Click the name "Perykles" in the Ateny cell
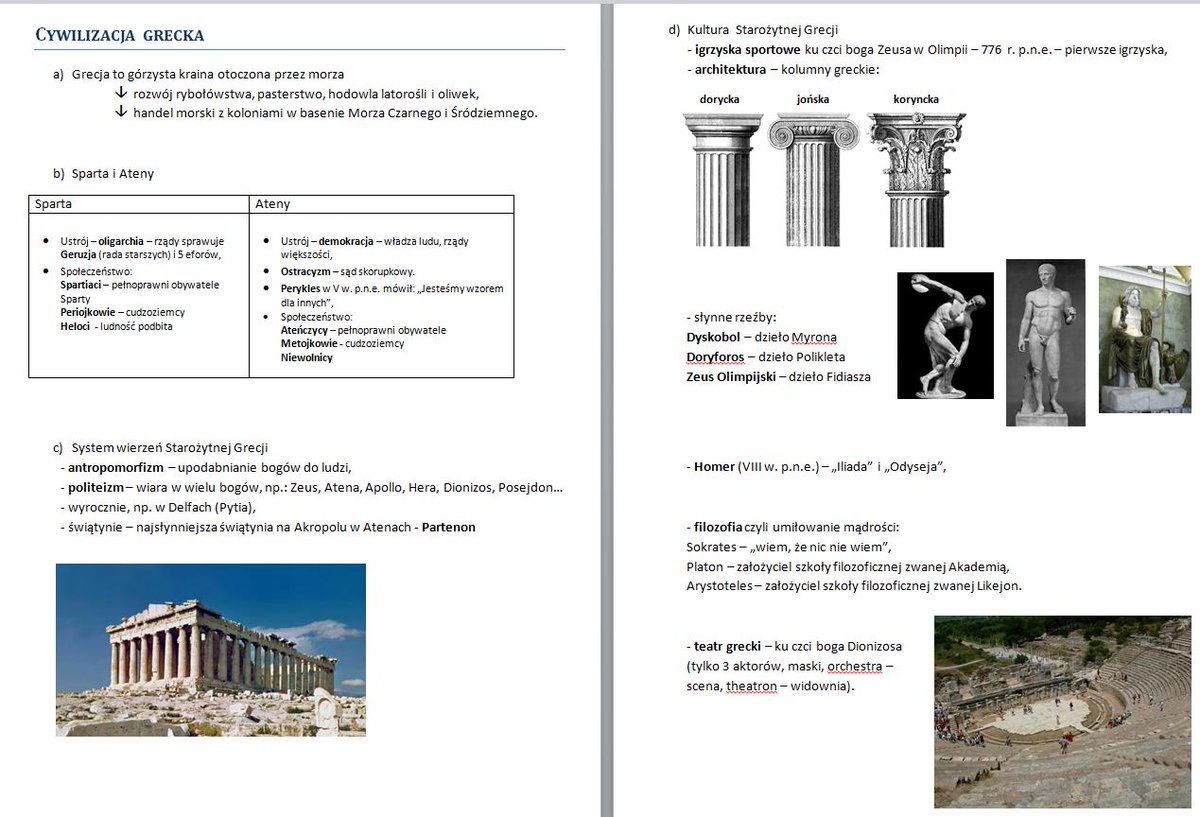This screenshot has width=1200, height=817. click(302, 288)
